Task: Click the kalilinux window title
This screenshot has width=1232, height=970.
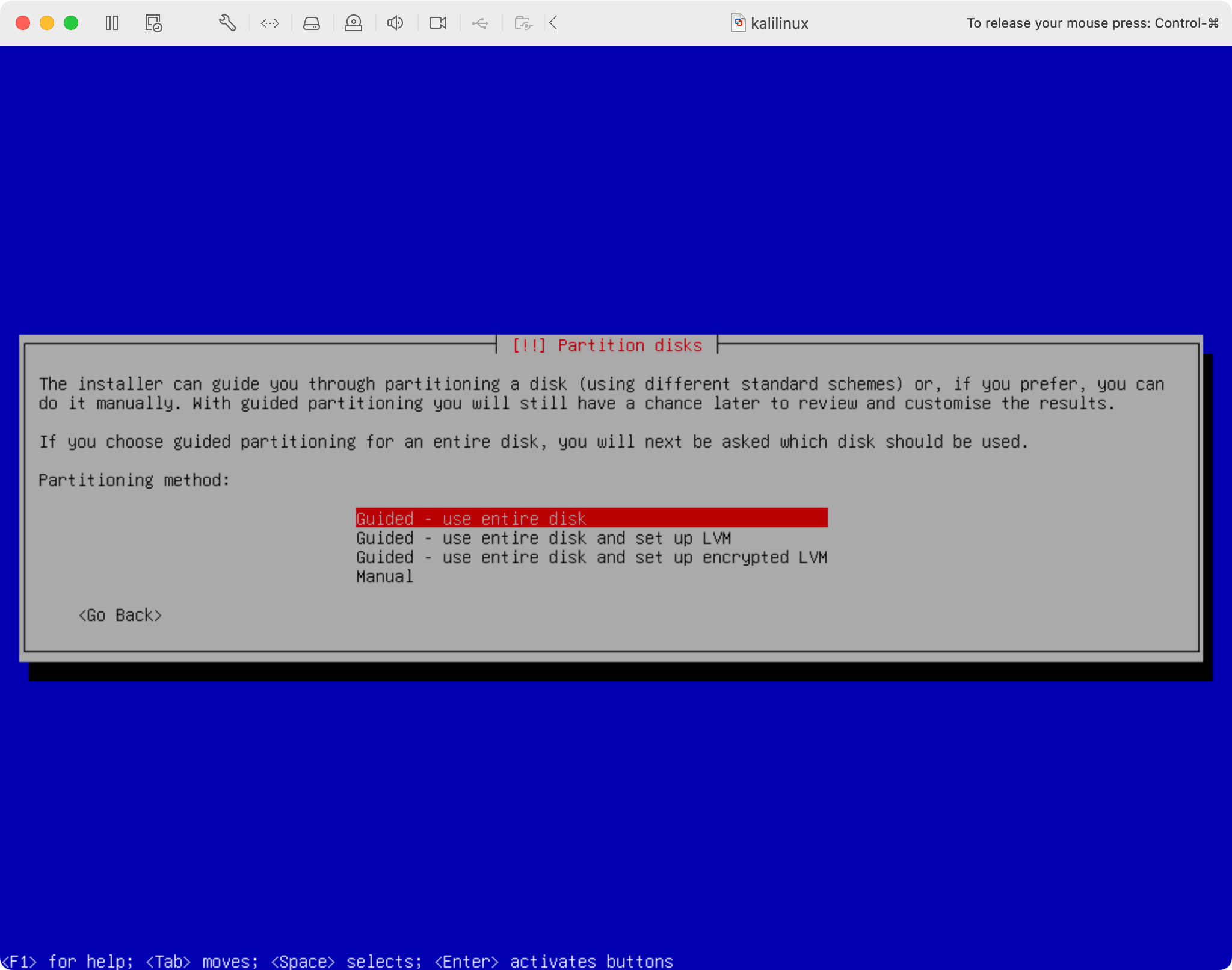Action: pyautogui.click(x=779, y=23)
